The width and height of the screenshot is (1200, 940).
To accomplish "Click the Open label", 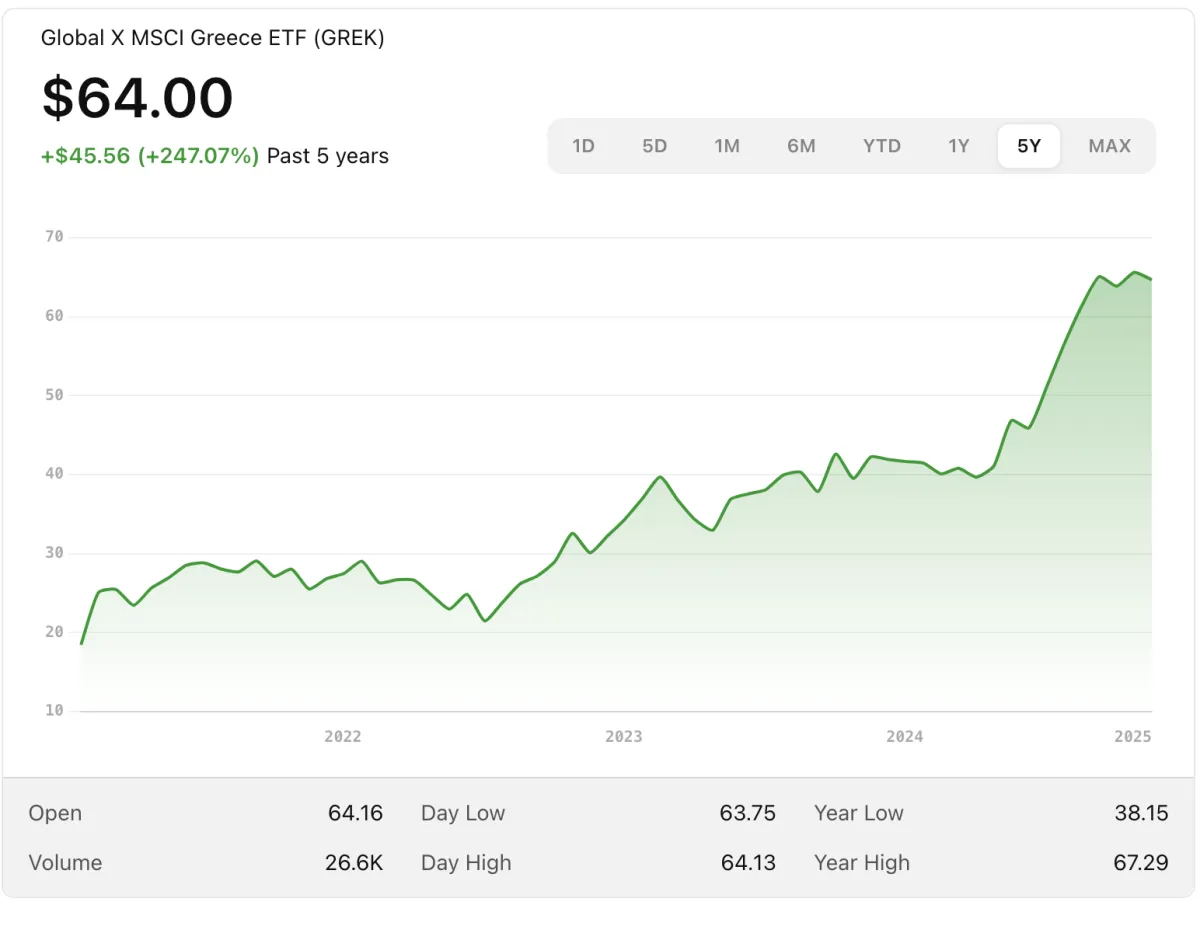I will (x=55, y=813).
